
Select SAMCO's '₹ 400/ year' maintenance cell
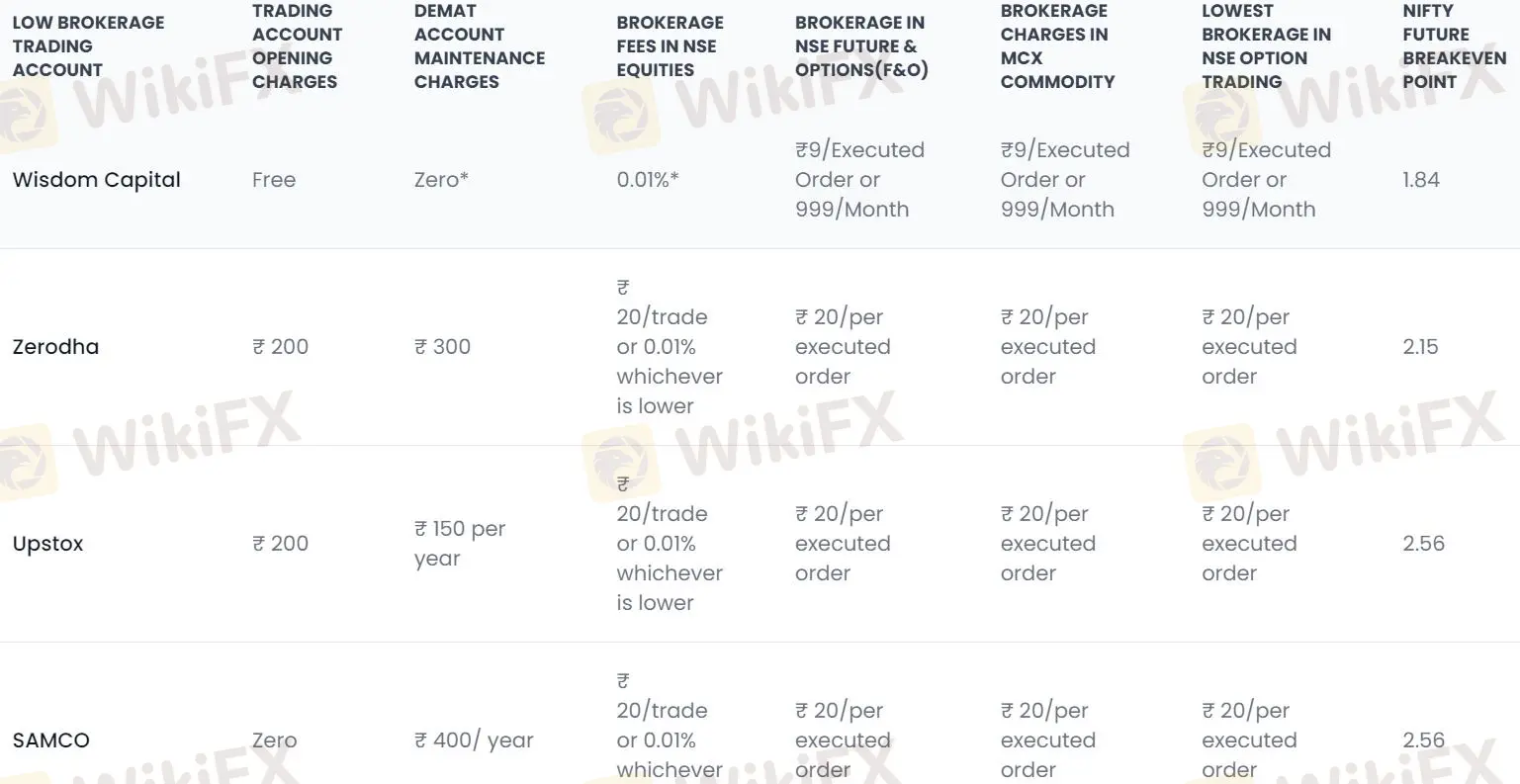point(473,740)
